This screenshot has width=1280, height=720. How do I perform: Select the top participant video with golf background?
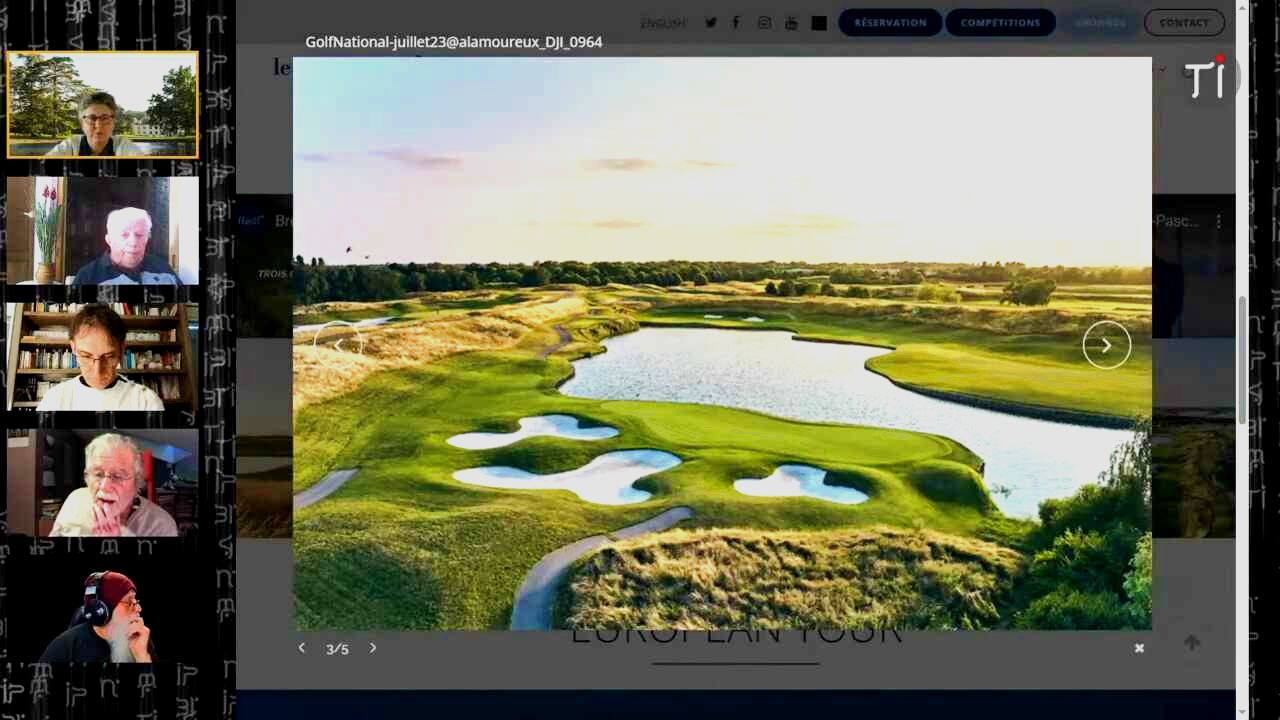pos(103,105)
